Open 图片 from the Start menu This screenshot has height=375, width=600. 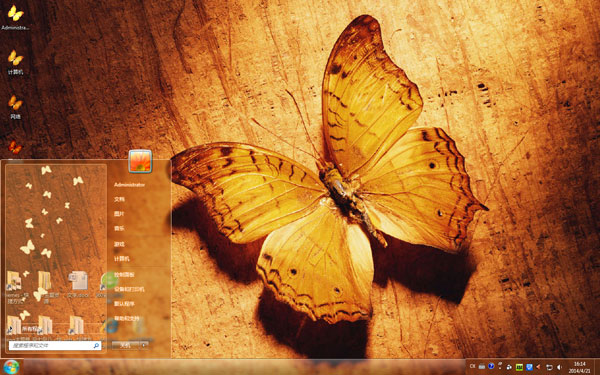click(119, 214)
